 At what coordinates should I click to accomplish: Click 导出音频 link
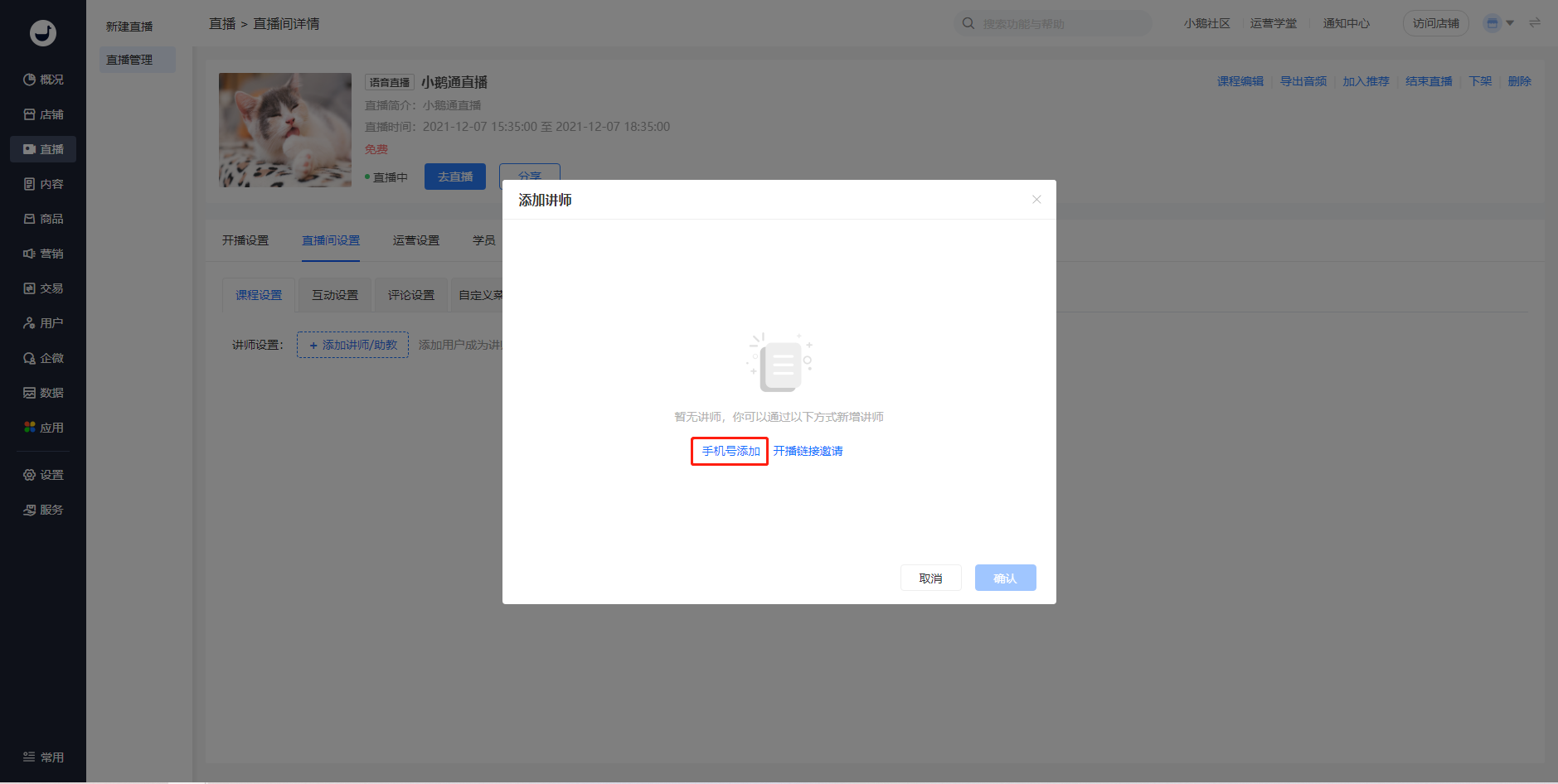pyautogui.click(x=1303, y=81)
